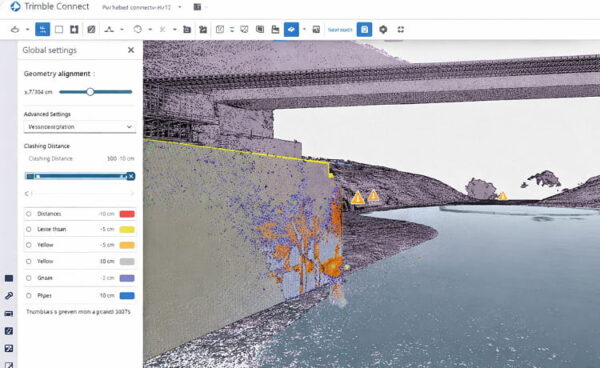Click the square-with-pencil edit icon
The height and width of the screenshot is (368, 600).
pos(220,29)
